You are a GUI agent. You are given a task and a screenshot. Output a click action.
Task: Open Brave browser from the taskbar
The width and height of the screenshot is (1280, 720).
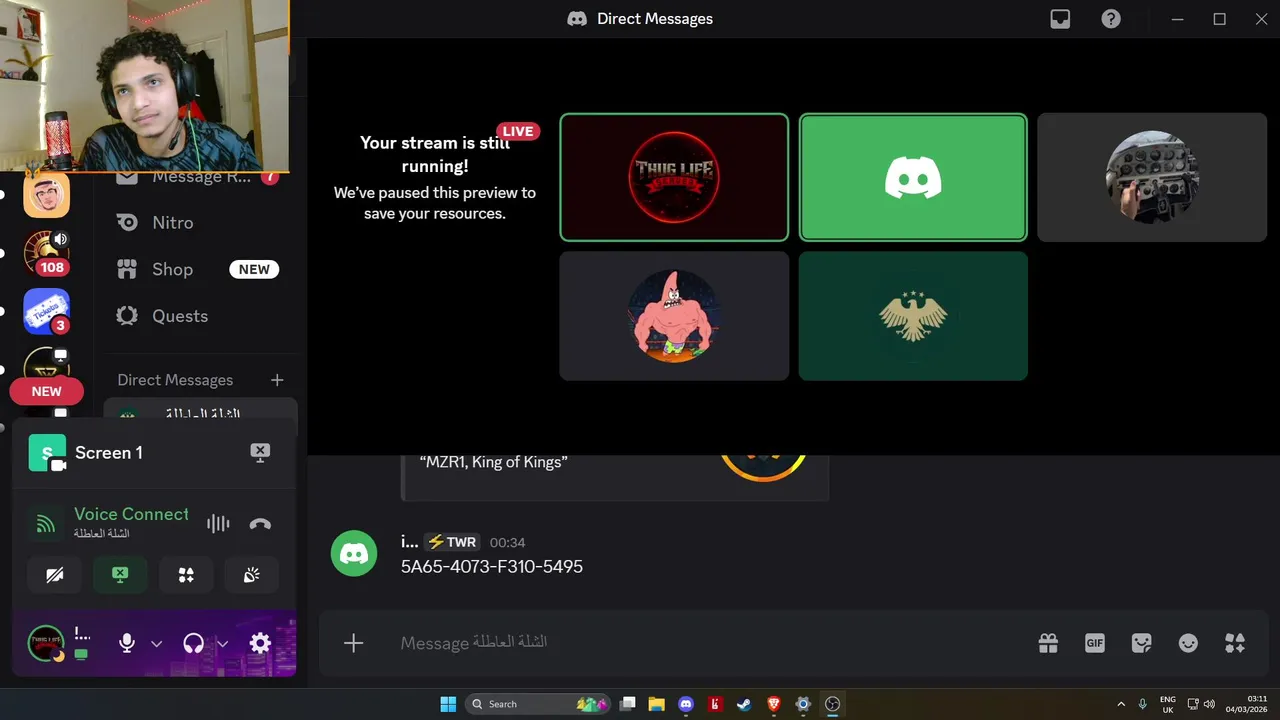774,704
